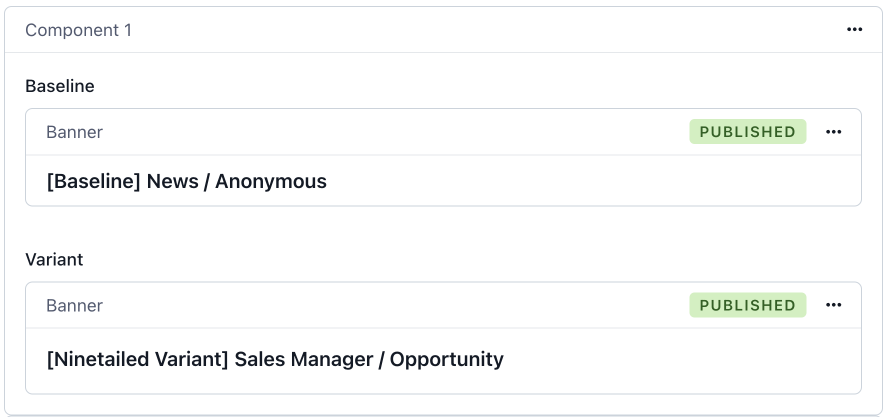Click empty header area of the Baseline Banner card

pos(400,132)
